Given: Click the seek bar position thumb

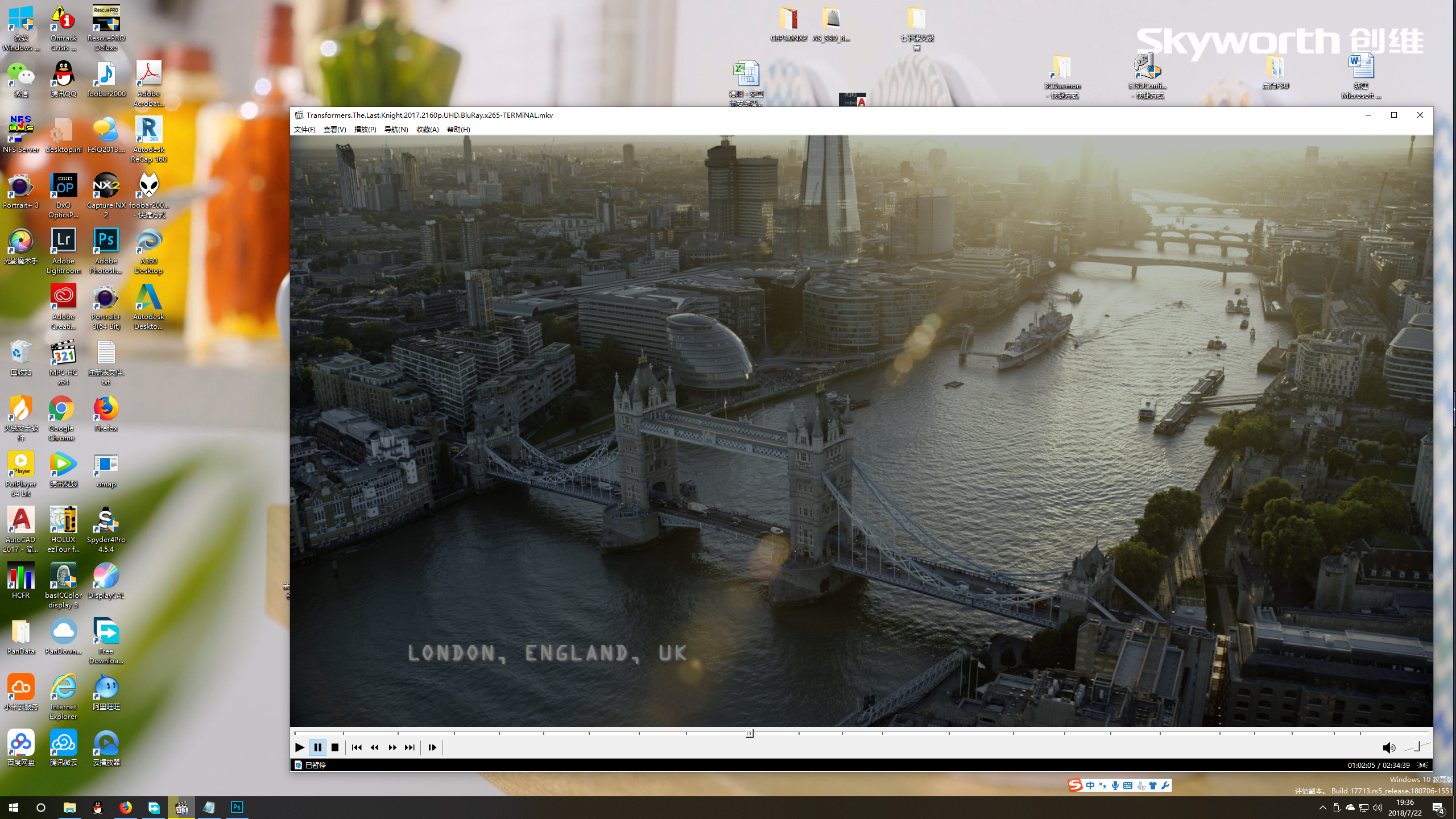Looking at the screenshot, I should [750, 733].
